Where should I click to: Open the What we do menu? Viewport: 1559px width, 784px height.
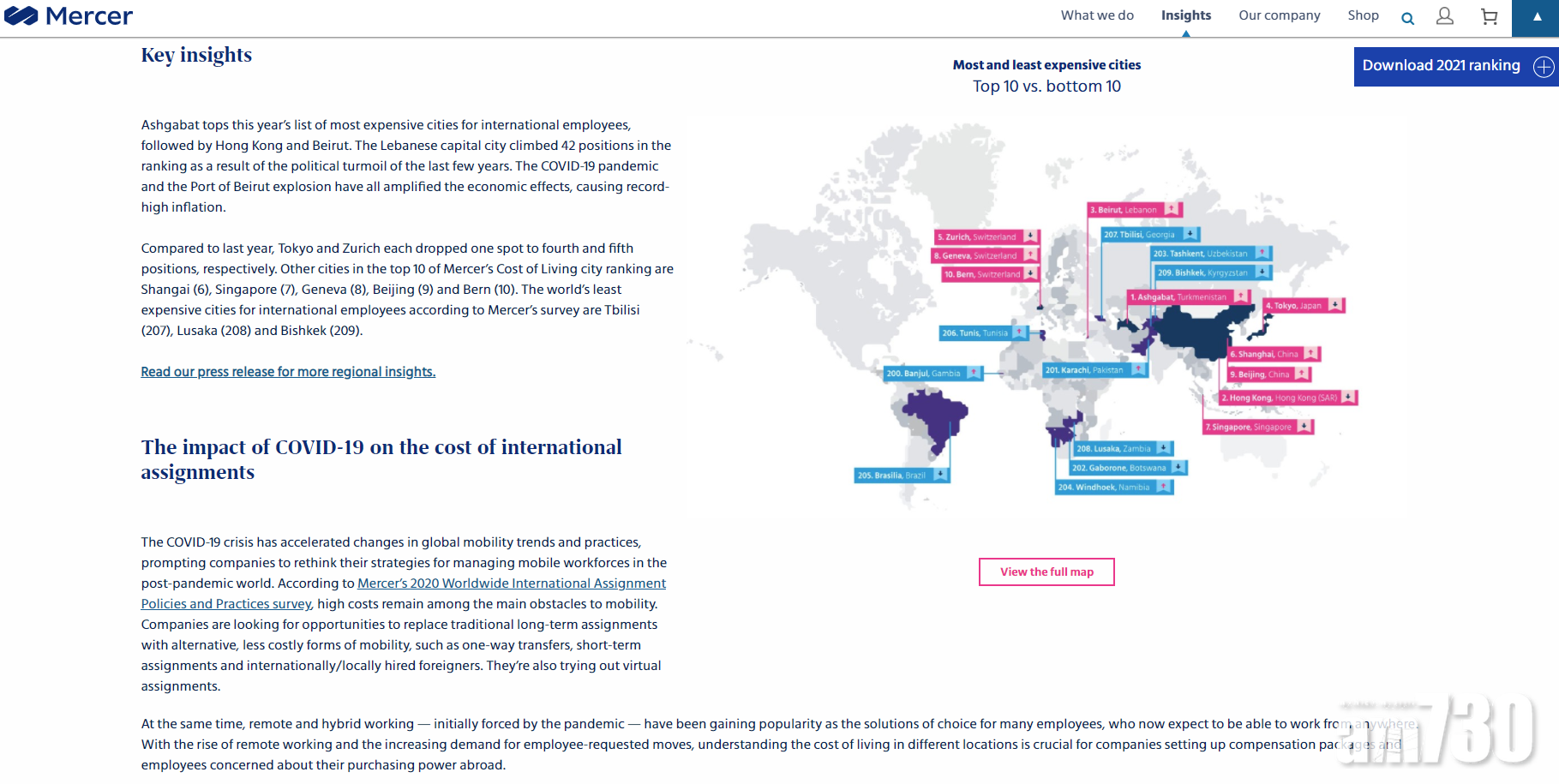coord(1097,15)
